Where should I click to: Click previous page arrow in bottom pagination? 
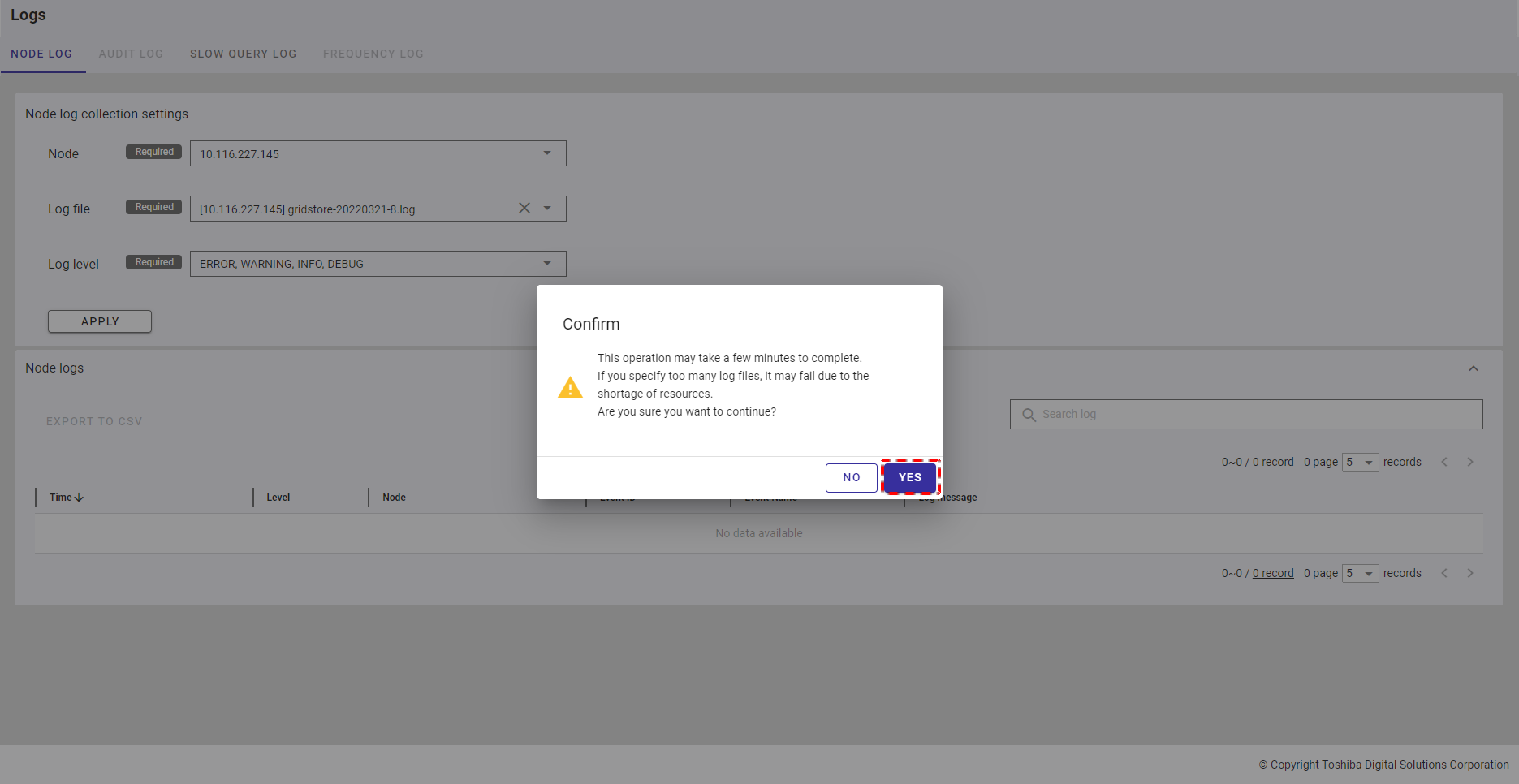(x=1444, y=573)
